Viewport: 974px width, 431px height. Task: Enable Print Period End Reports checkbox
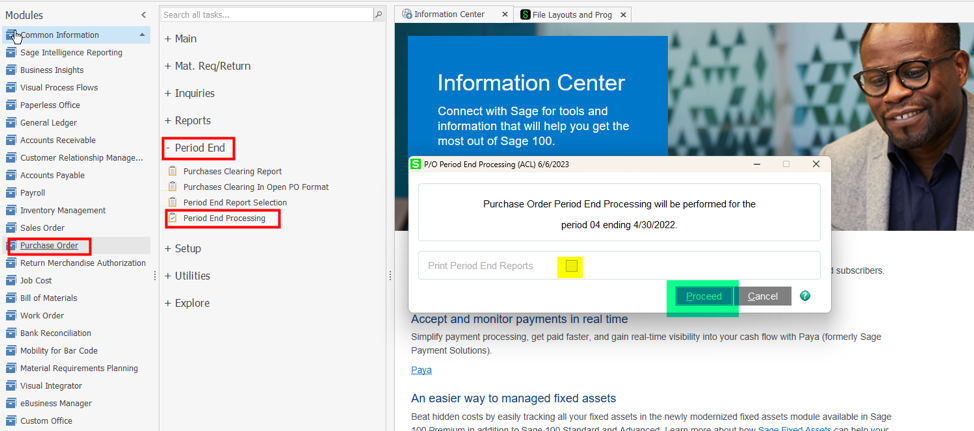tap(572, 266)
